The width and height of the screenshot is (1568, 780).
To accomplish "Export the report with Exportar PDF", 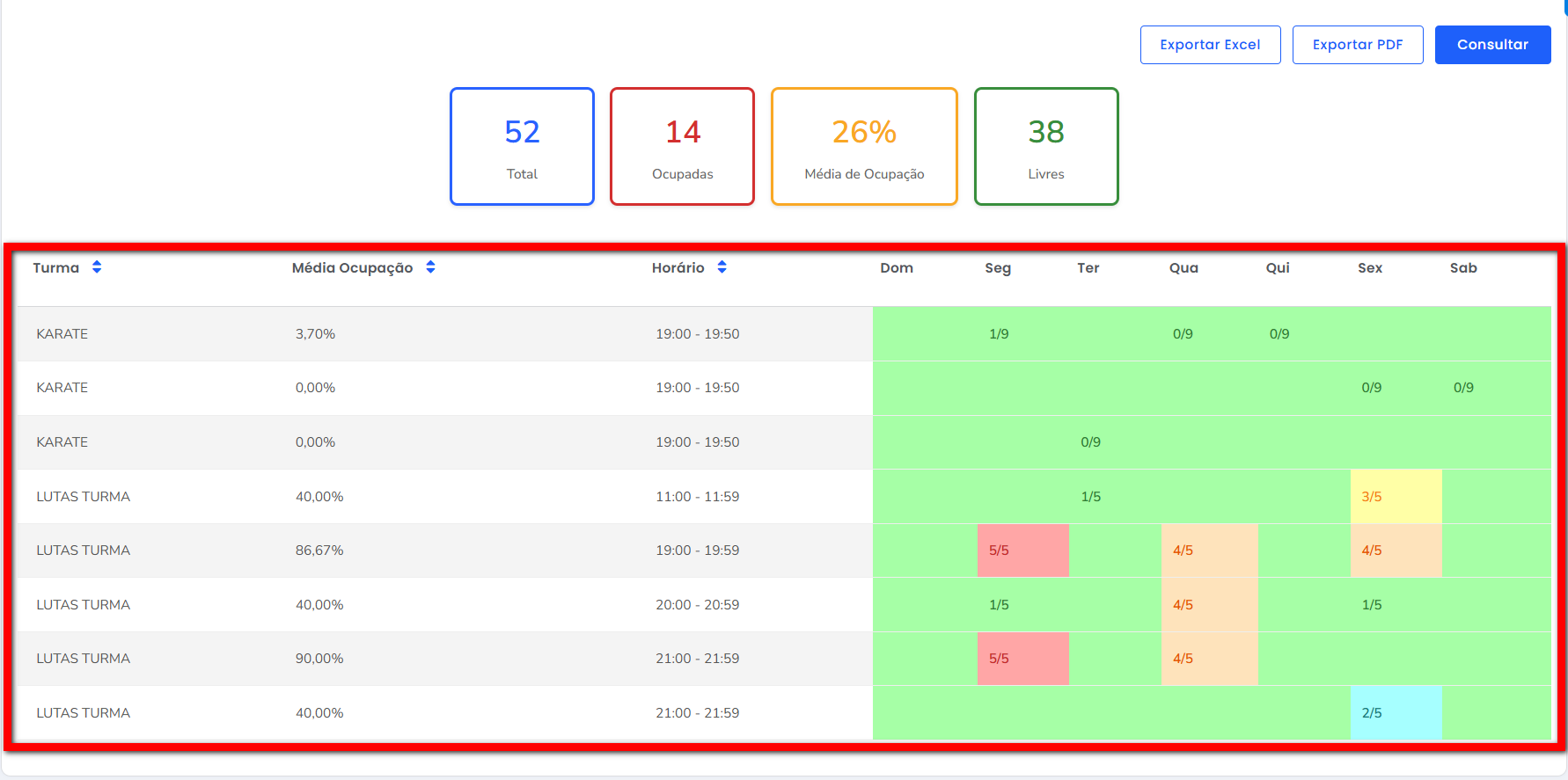I will pos(1357,45).
